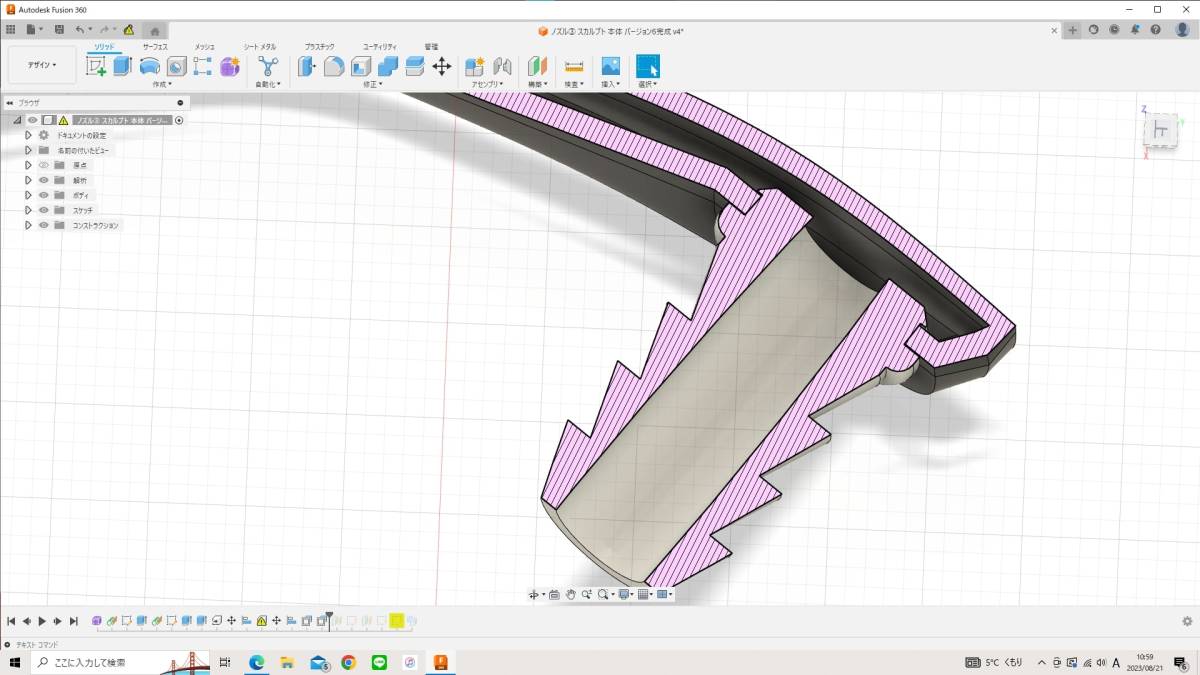Open the シート メタル tab
The width and height of the screenshot is (1200, 675).
pyautogui.click(x=260, y=47)
